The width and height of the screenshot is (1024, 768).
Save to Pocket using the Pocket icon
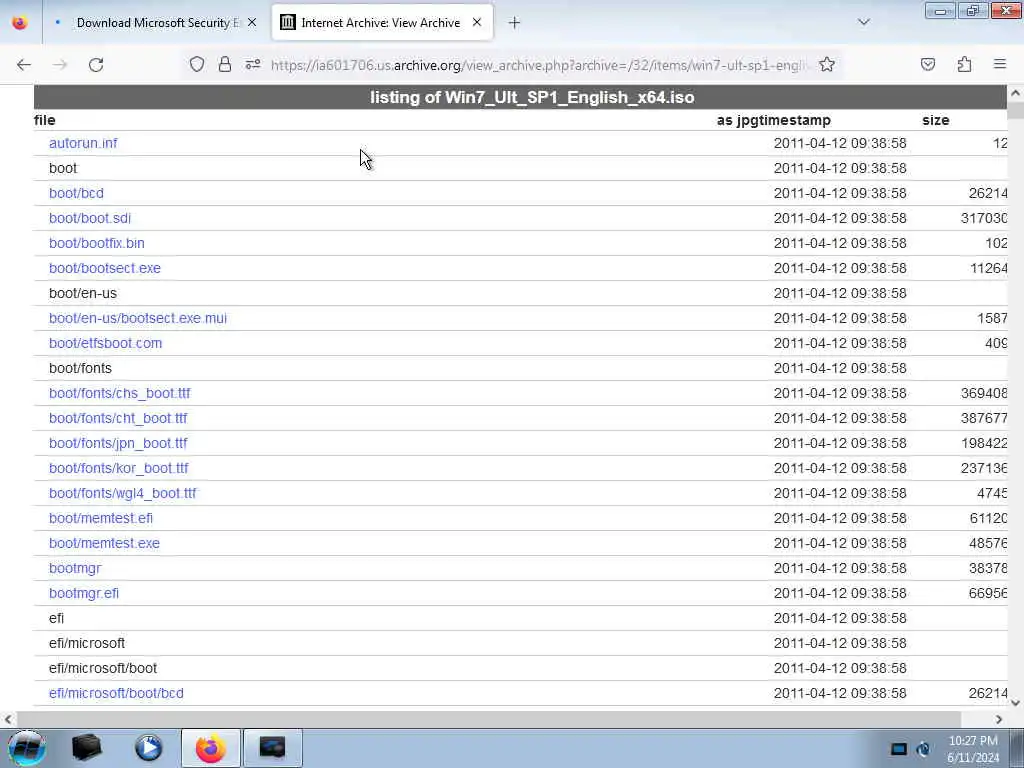(928, 64)
